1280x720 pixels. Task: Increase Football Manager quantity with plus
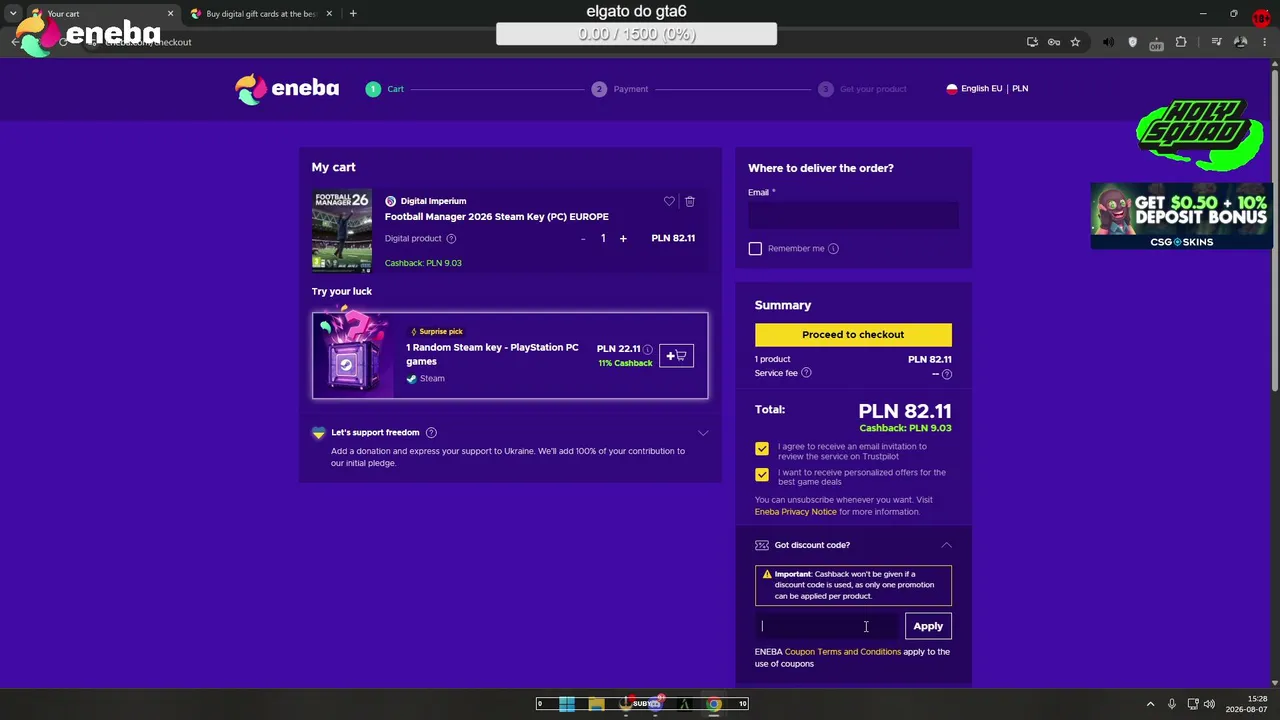tap(623, 239)
